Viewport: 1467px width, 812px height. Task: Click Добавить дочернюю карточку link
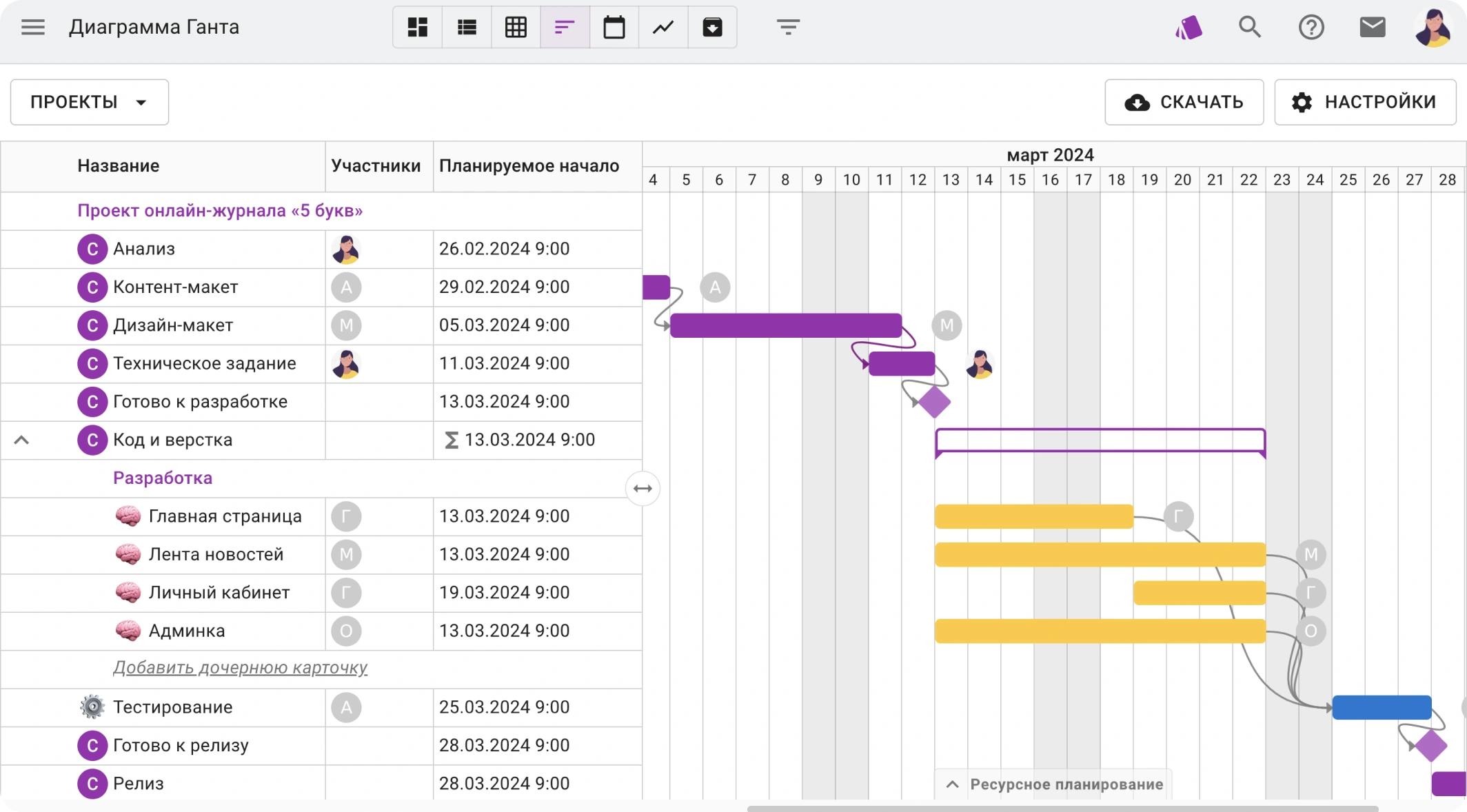click(x=240, y=668)
